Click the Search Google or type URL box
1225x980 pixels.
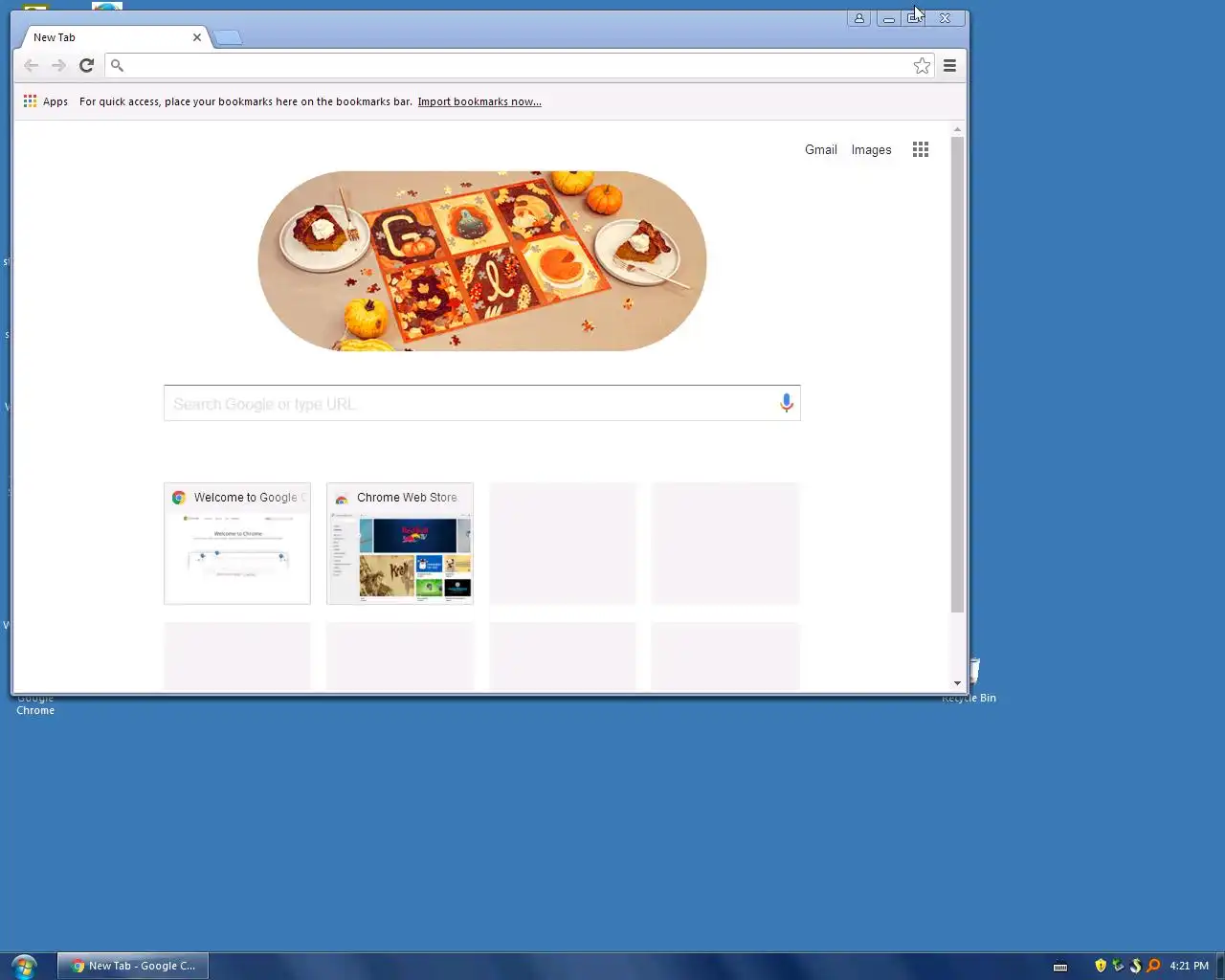point(481,403)
